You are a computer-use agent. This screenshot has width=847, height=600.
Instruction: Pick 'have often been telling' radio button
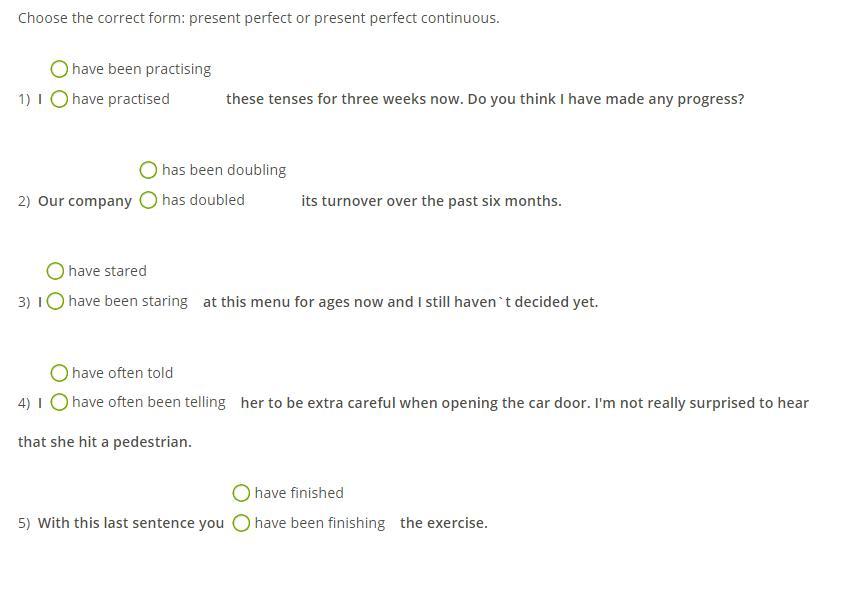tap(59, 402)
